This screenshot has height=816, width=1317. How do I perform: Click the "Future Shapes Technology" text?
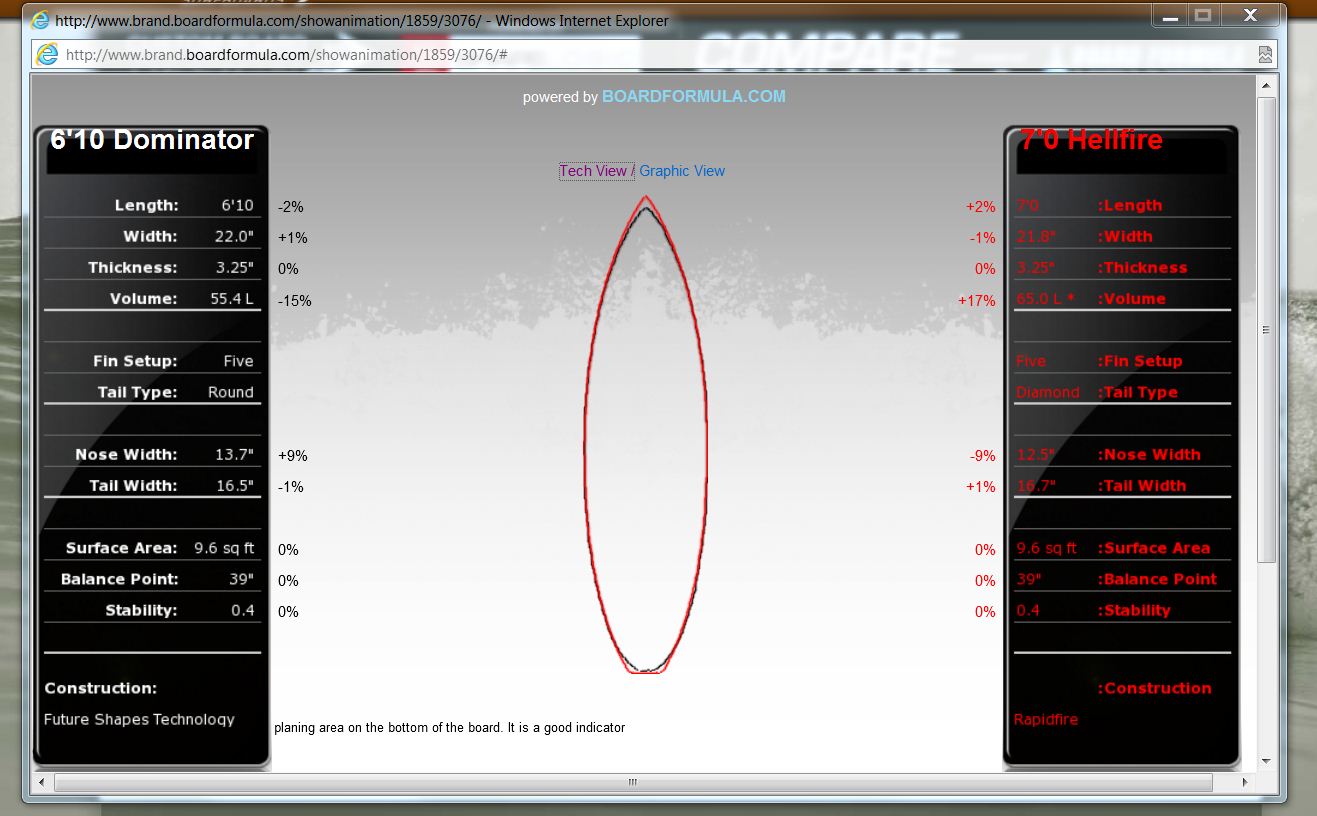coord(139,719)
